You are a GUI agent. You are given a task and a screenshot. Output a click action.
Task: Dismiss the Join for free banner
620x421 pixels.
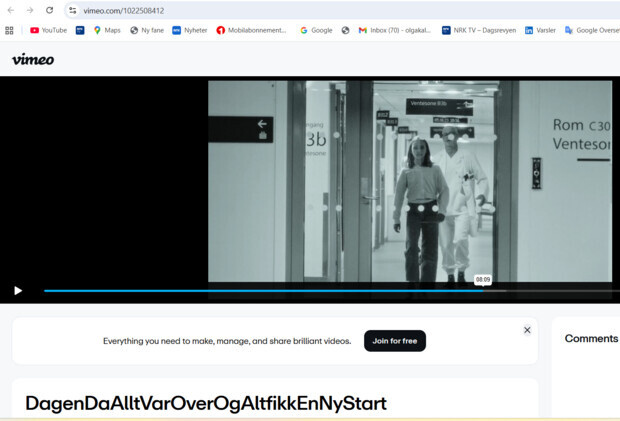pyautogui.click(x=527, y=330)
